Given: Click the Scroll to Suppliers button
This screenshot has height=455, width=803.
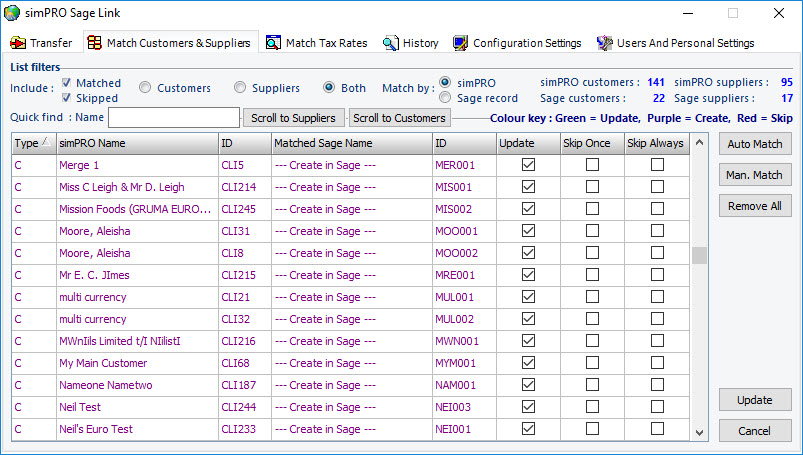Looking at the screenshot, I should tap(294, 118).
